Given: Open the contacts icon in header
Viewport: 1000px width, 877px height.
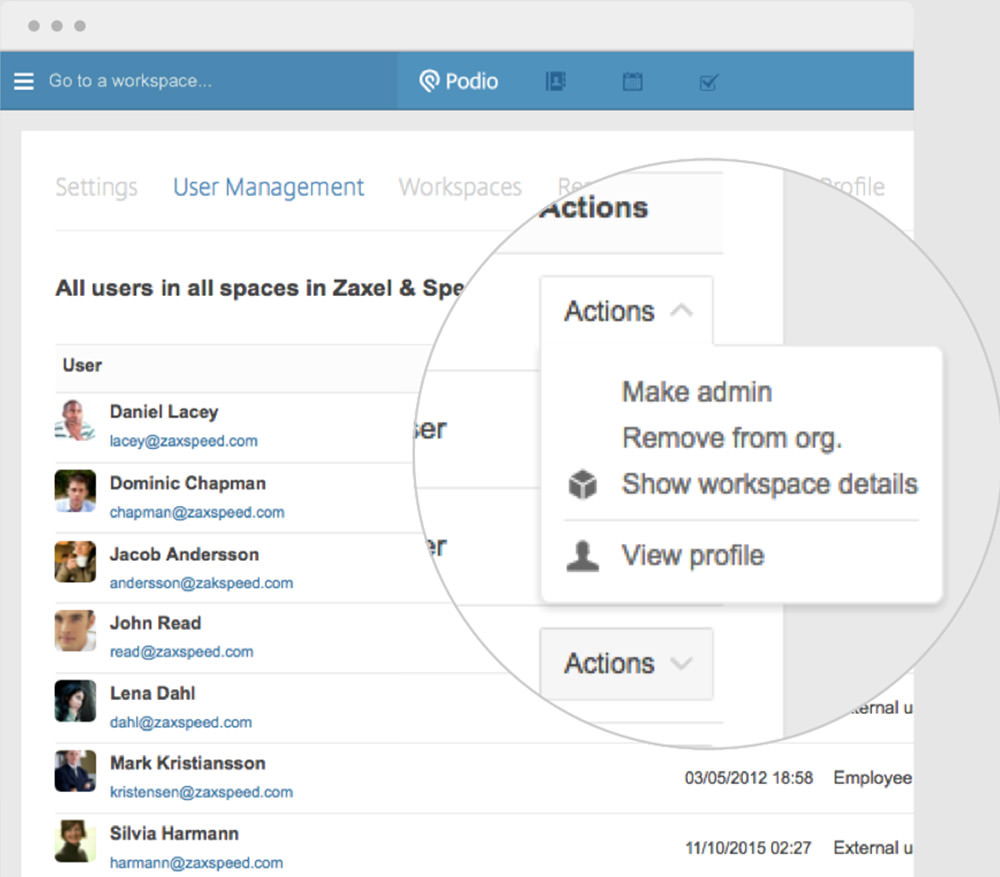Looking at the screenshot, I should [x=555, y=81].
